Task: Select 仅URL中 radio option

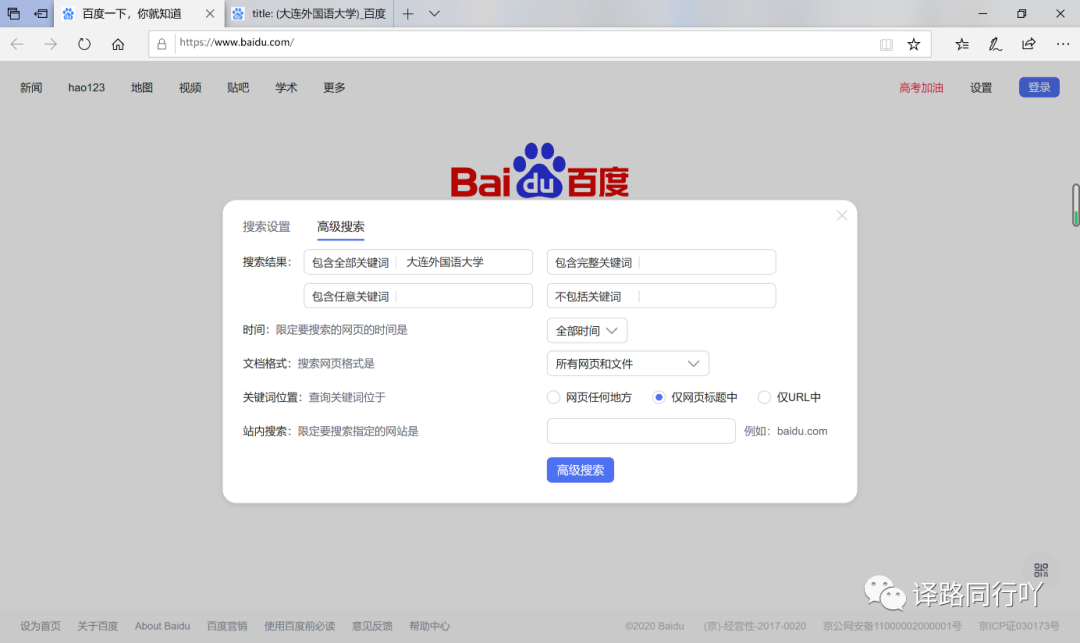Action: [764, 397]
